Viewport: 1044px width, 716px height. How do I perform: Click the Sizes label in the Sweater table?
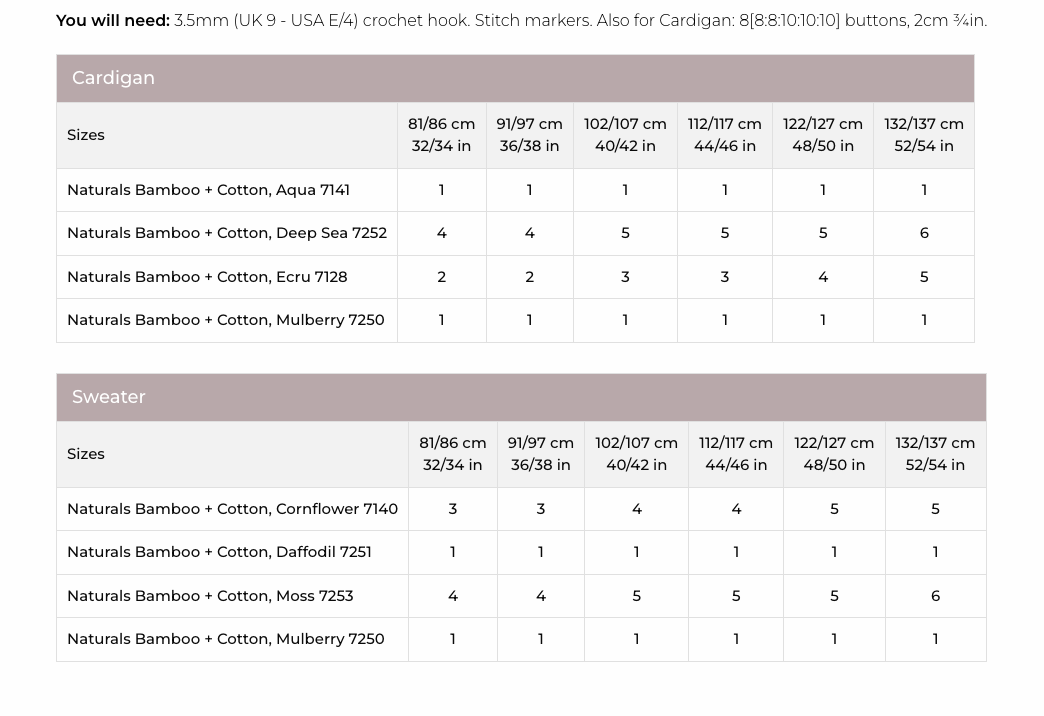(86, 454)
